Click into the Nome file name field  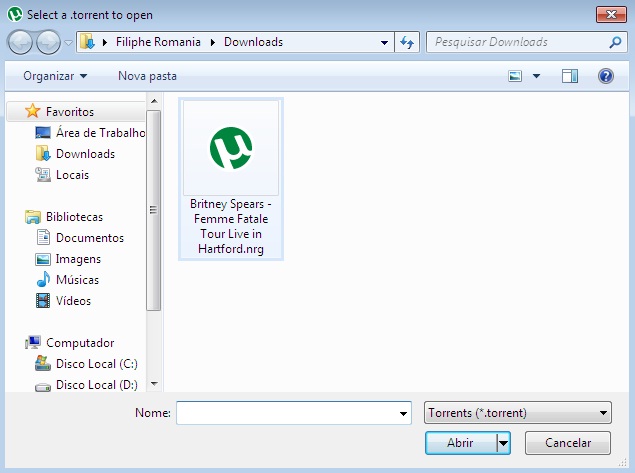[286, 413]
